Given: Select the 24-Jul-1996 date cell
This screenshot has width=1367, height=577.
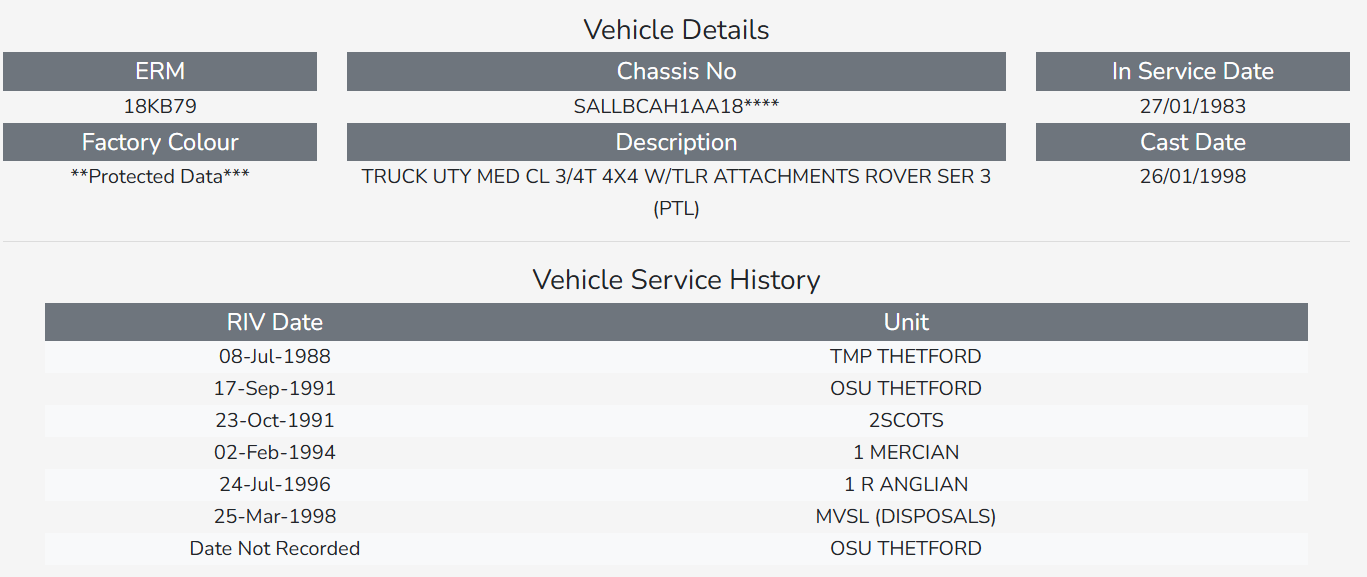Looking at the screenshot, I should point(275,484).
